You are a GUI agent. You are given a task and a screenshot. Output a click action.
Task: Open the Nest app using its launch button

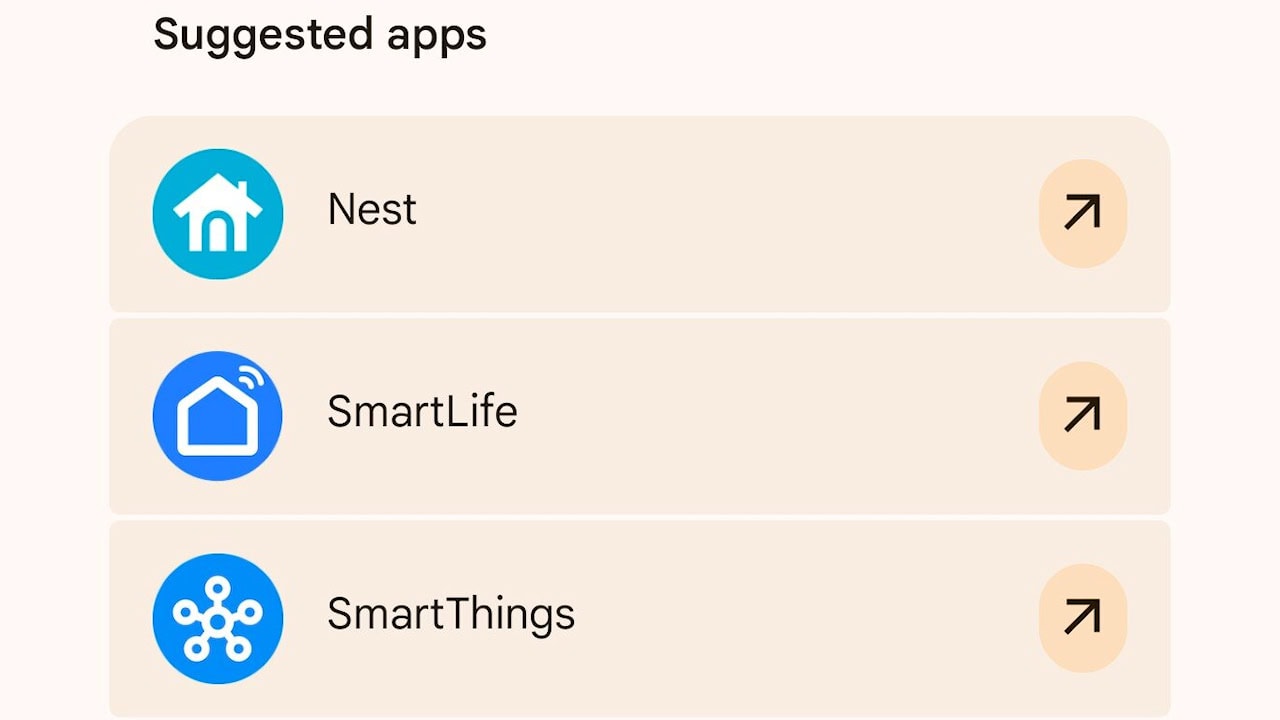tap(1083, 213)
